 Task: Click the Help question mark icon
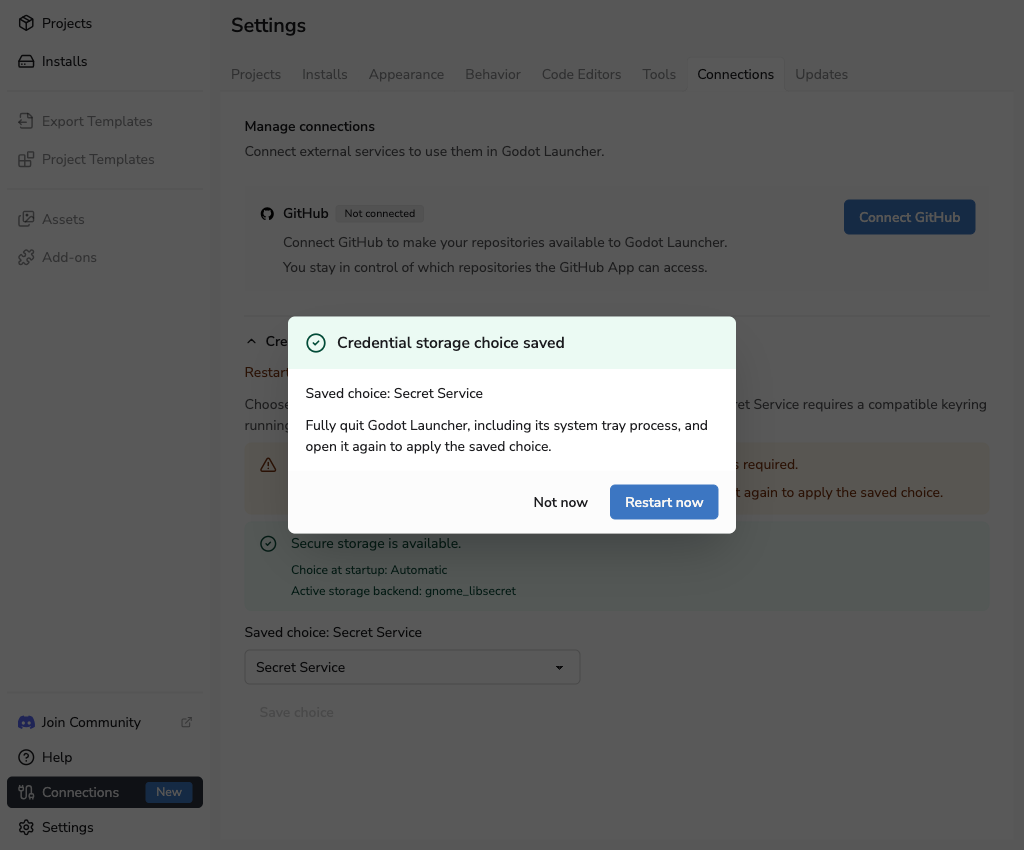point(26,757)
